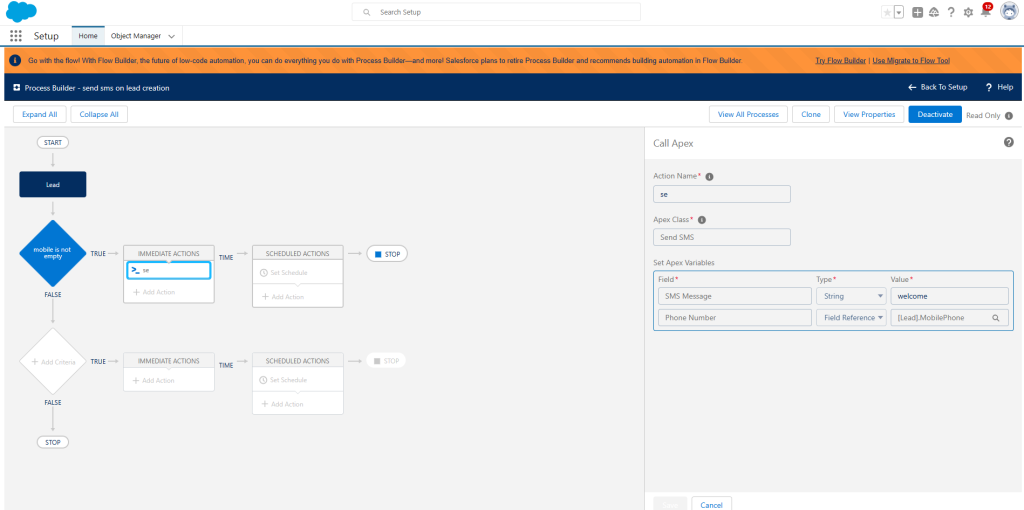Click the Apex Class Send SMS field

[722, 238]
